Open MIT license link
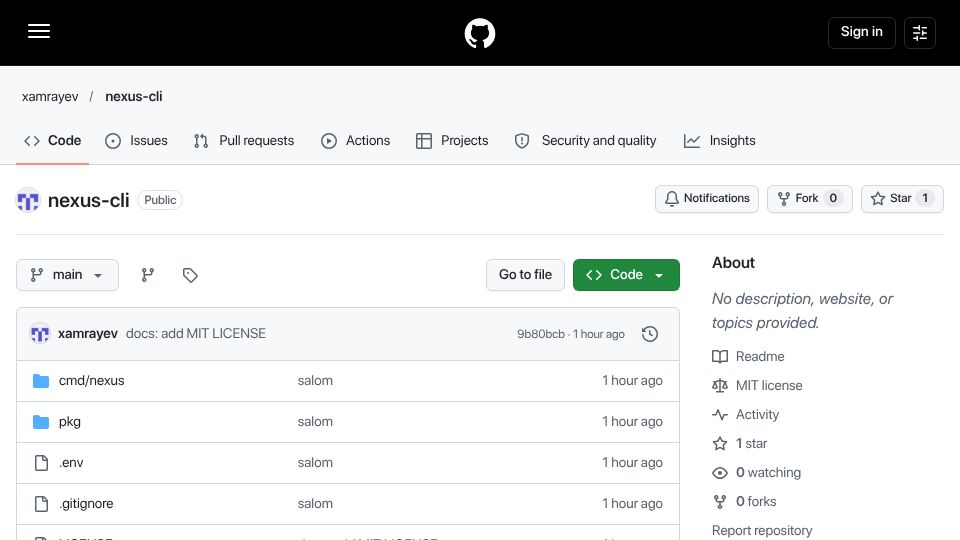 [769, 386]
